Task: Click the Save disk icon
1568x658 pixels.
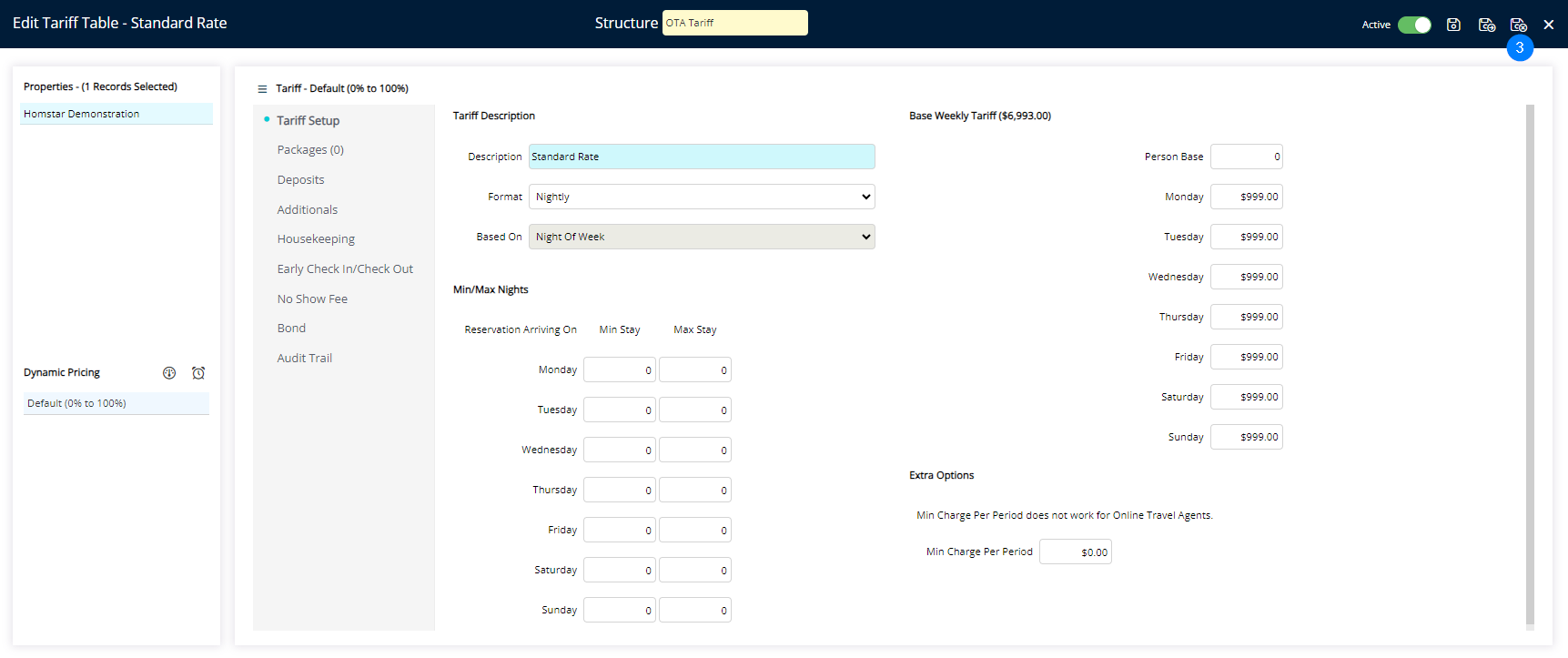Action: tap(1453, 25)
